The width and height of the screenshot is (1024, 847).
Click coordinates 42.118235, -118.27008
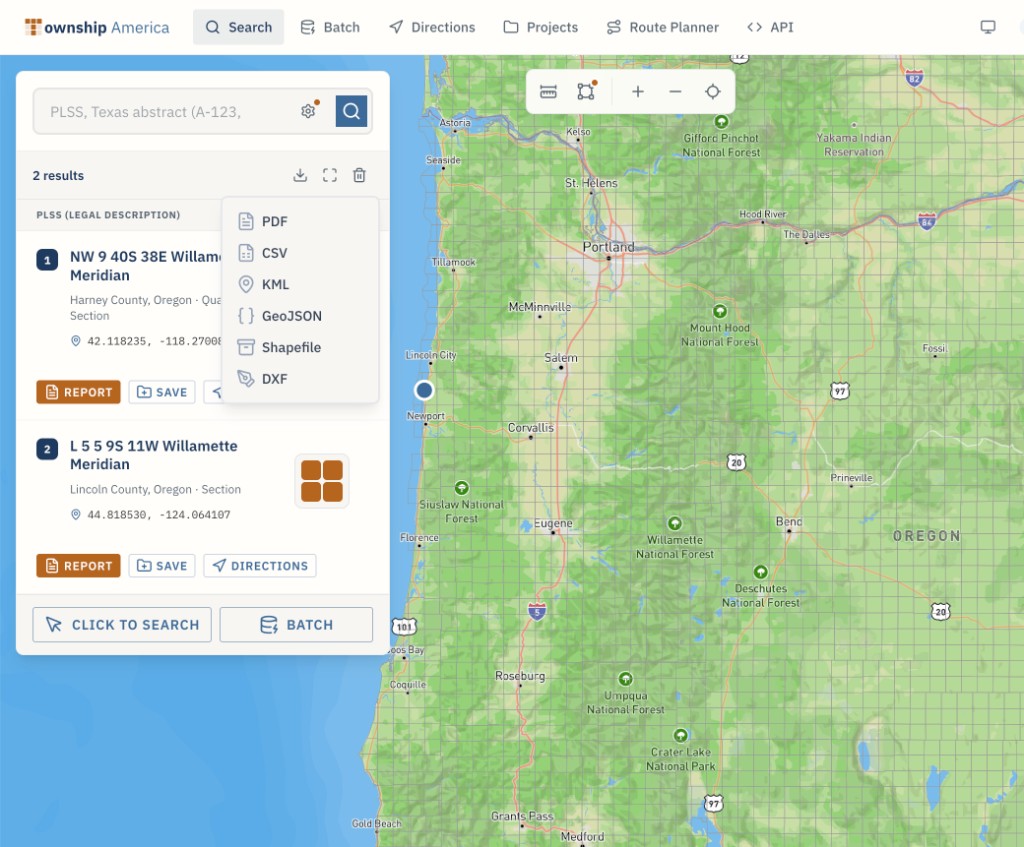(154, 341)
